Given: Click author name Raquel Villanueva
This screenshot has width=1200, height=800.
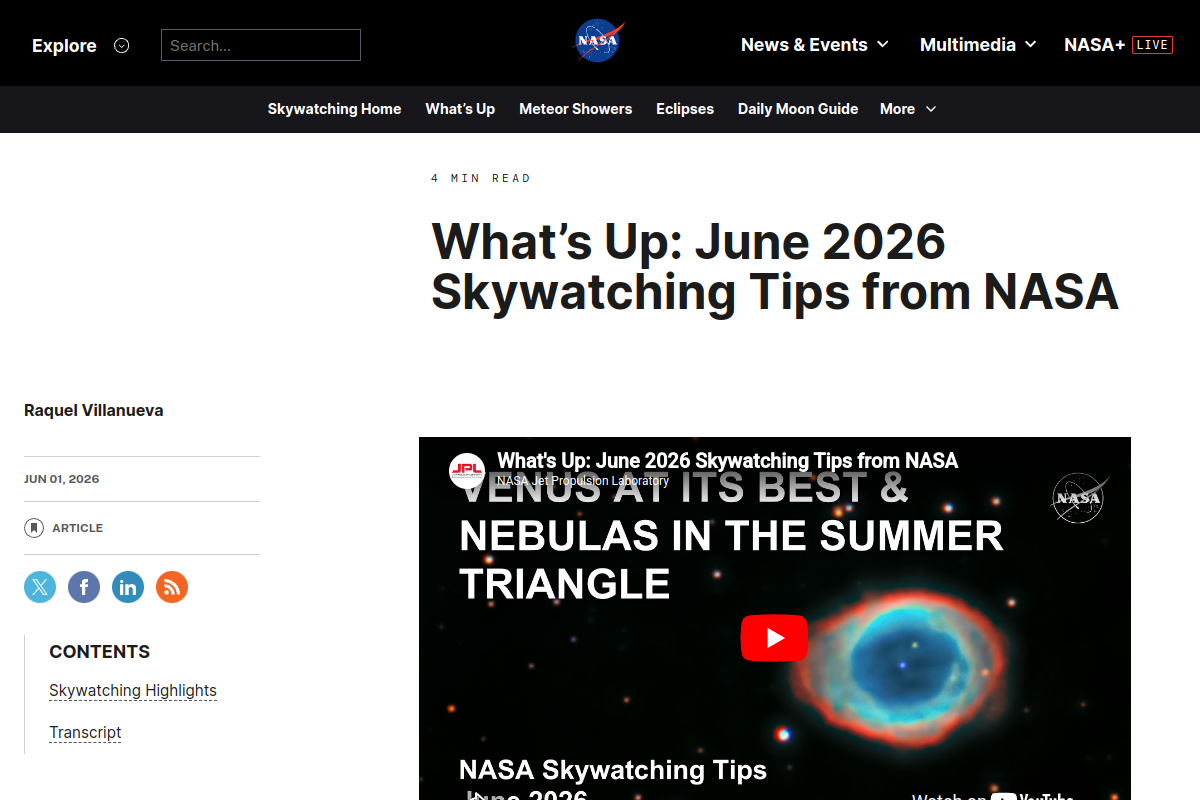Looking at the screenshot, I should click(x=93, y=410).
